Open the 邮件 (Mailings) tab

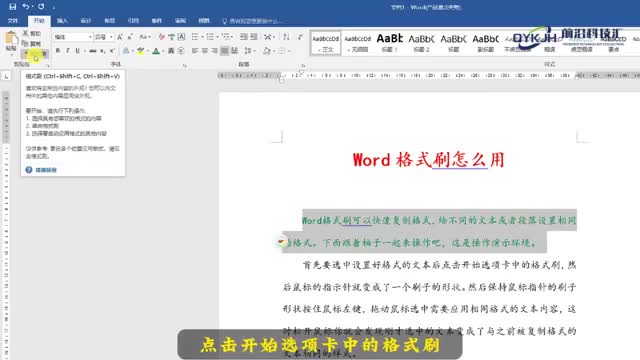(x=157, y=20)
